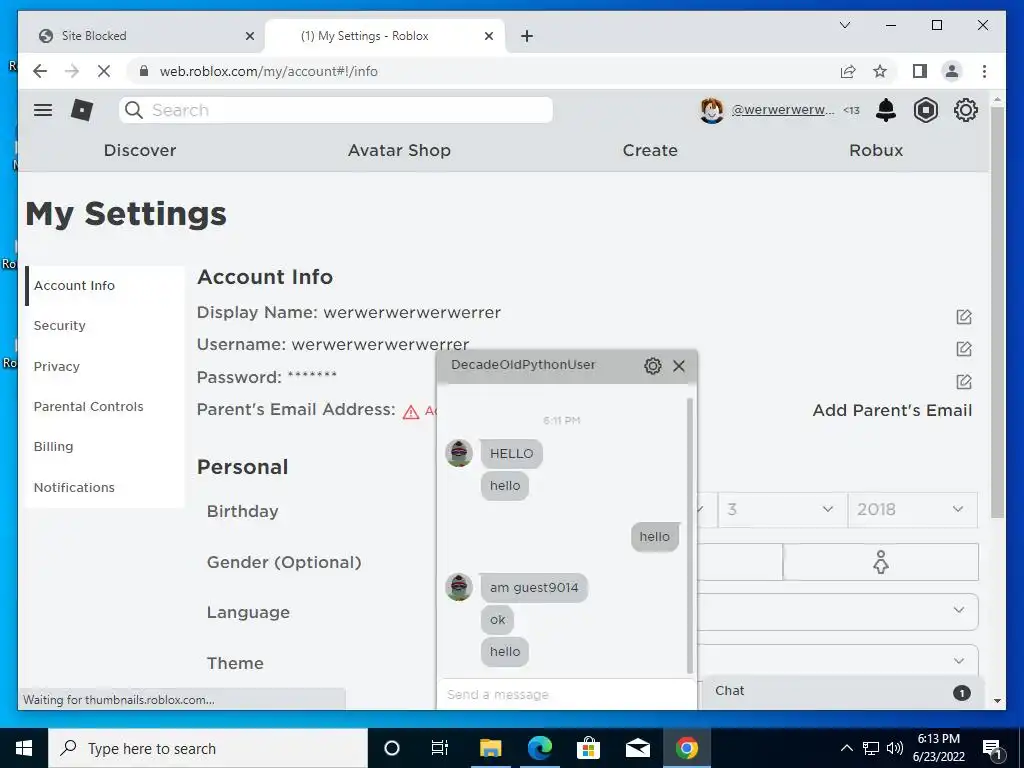Open the hamburger navigation menu
Screen dimensions: 1024x768
click(43, 110)
